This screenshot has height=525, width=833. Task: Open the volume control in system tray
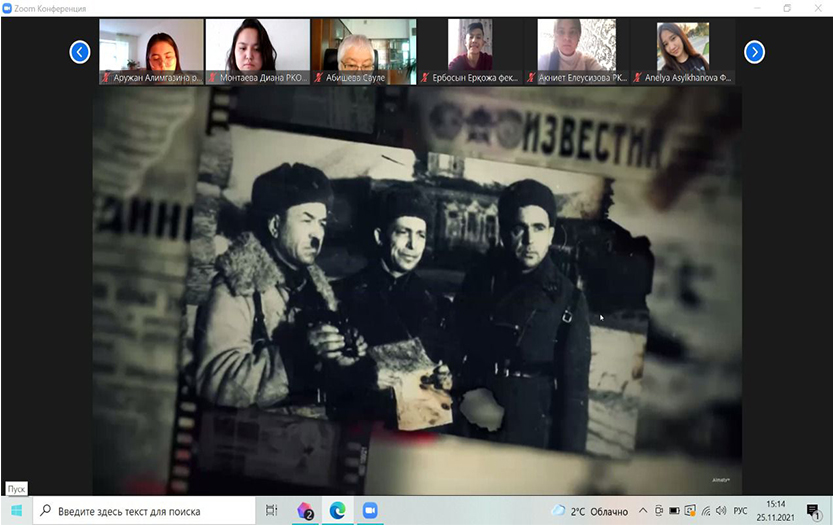pos(720,511)
